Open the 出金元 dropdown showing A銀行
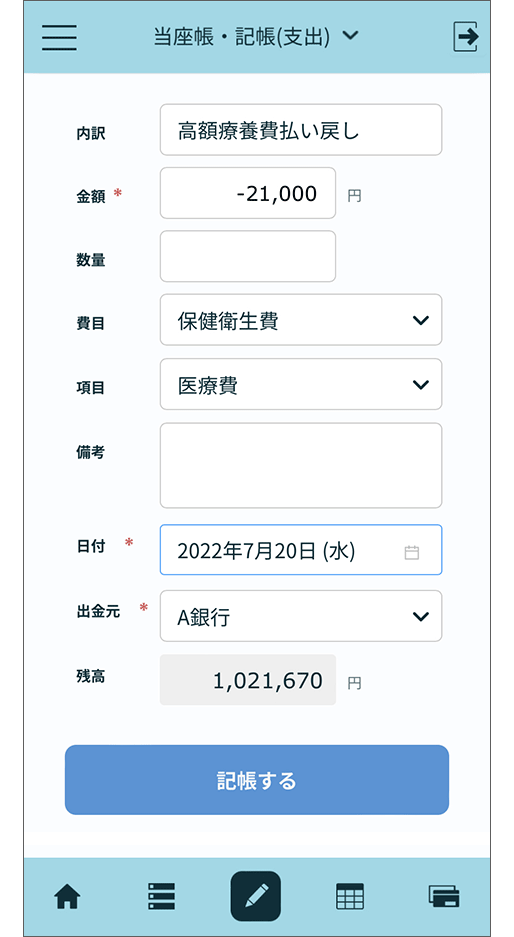Screen dimensions: 514x937 click(x=301, y=616)
